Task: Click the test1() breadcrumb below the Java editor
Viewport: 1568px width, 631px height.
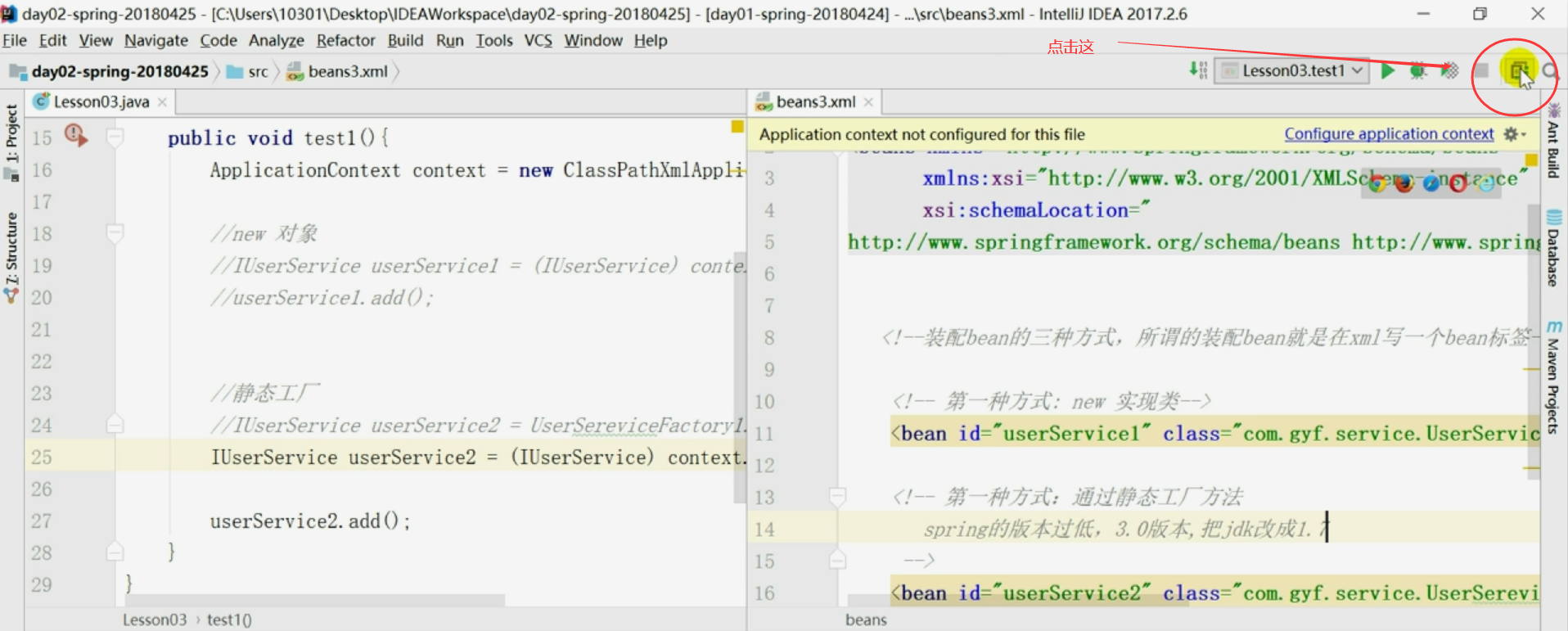Action: (229, 620)
